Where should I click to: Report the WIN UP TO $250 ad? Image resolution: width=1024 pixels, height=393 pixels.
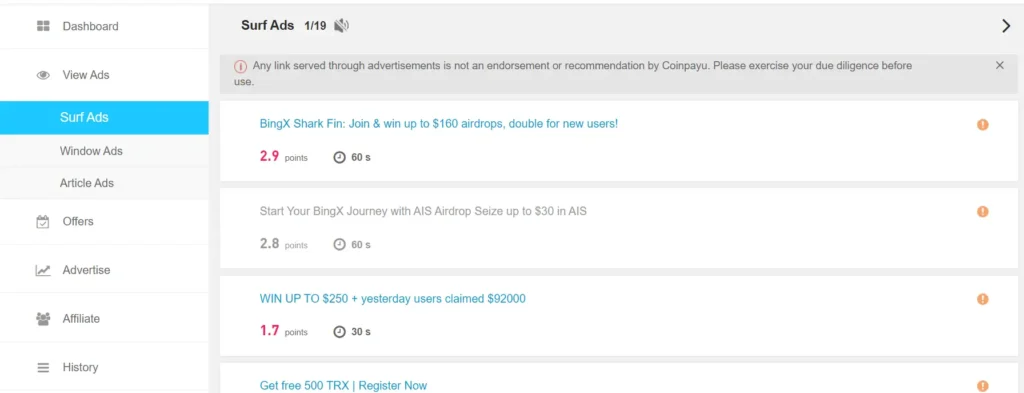coord(982,299)
